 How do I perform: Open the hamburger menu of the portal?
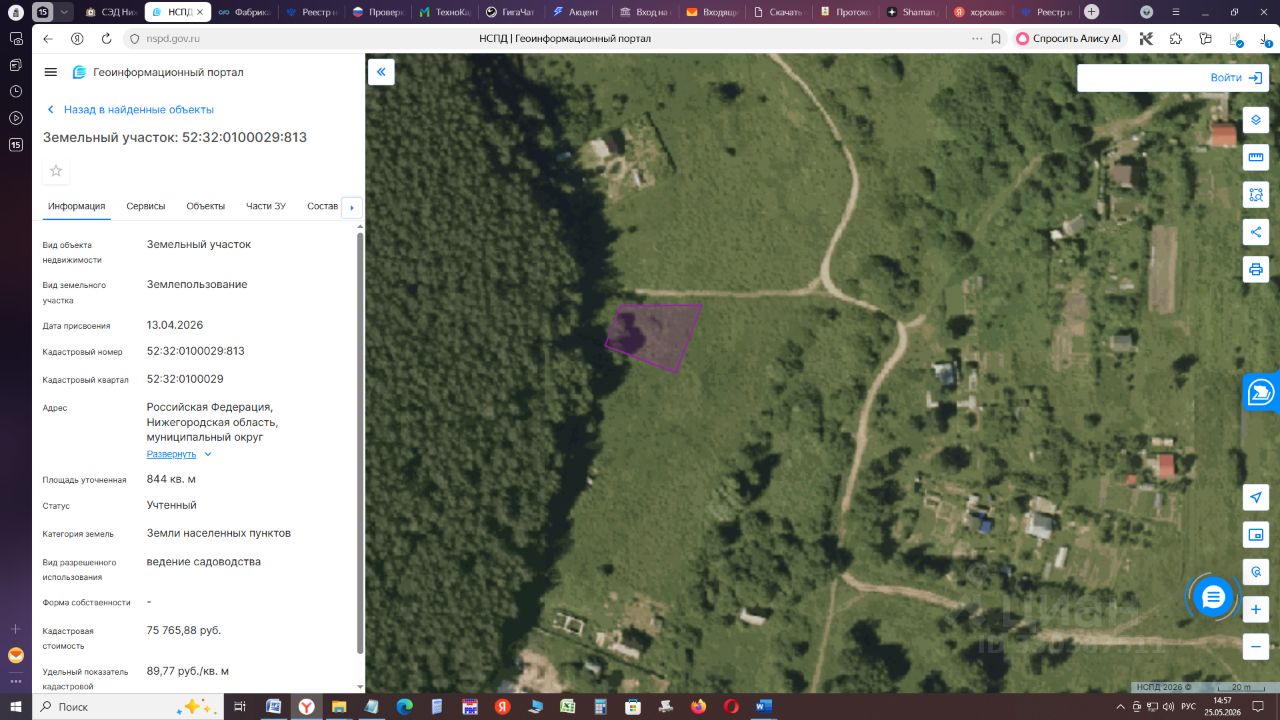pos(51,72)
